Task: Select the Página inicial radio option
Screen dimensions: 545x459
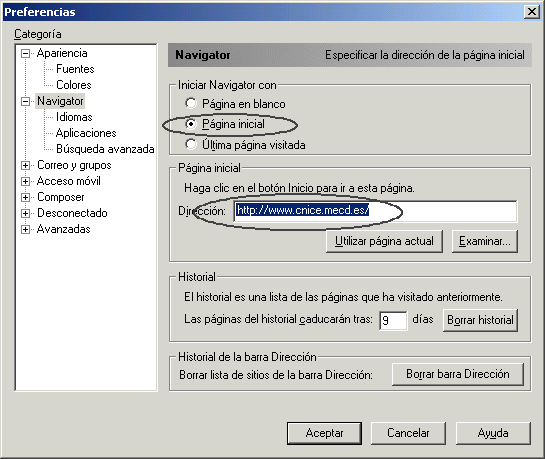Action: 190,124
